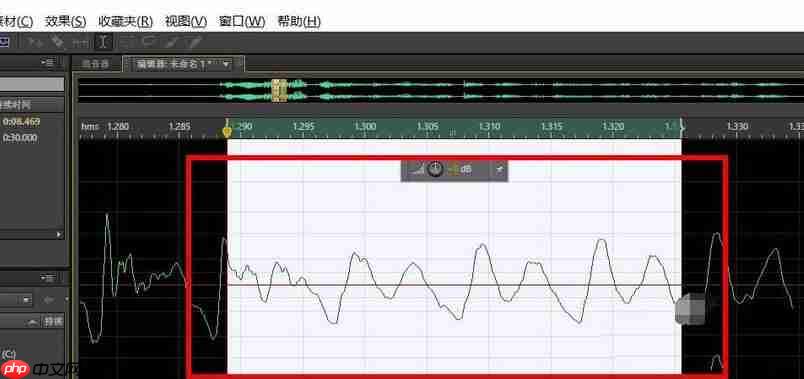Select the Move tool in toolbar
The width and height of the screenshot is (804, 379).
[x=35, y=43]
